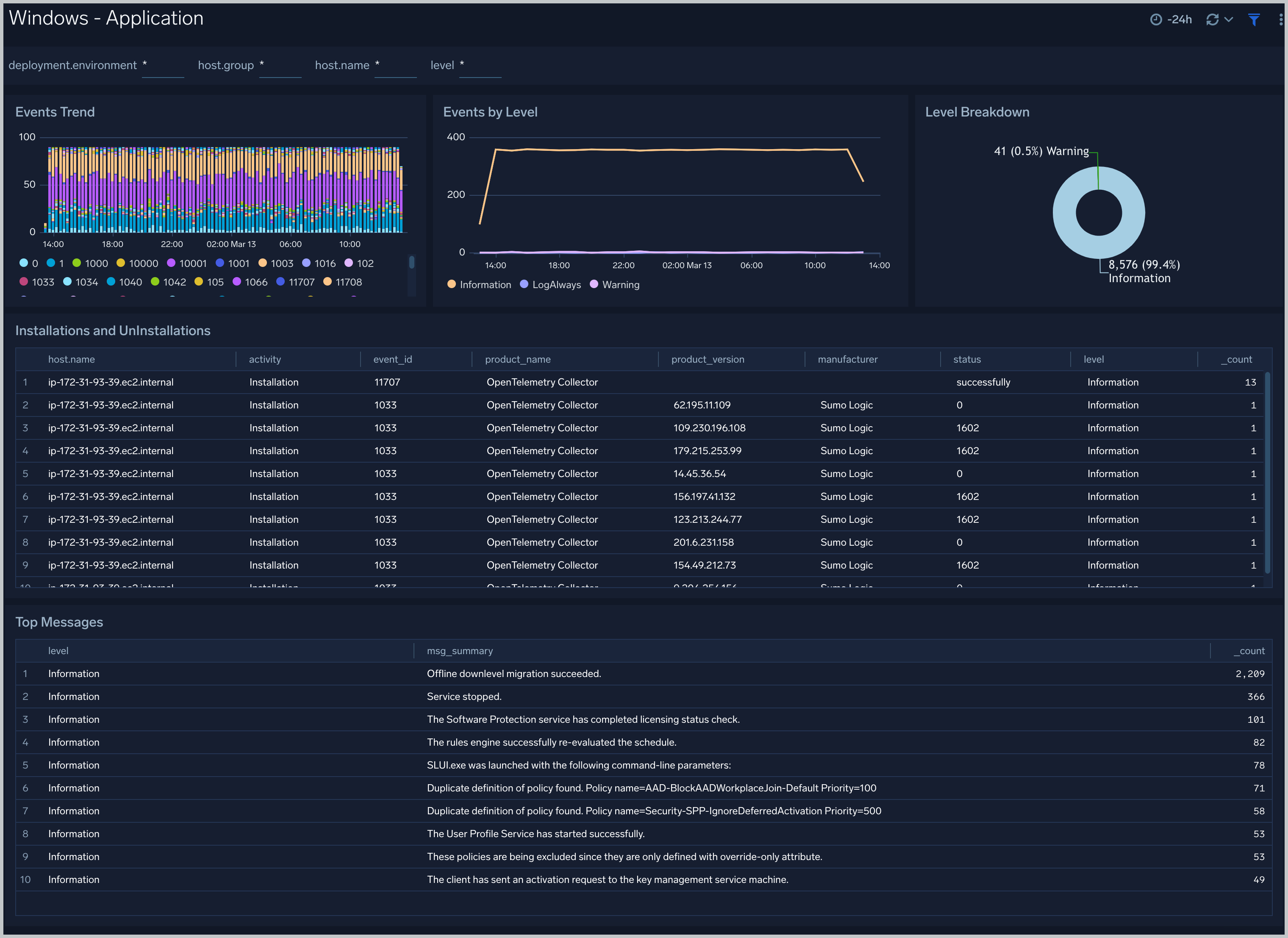Open the more options kebab menu

click(x=1281, y=19)
